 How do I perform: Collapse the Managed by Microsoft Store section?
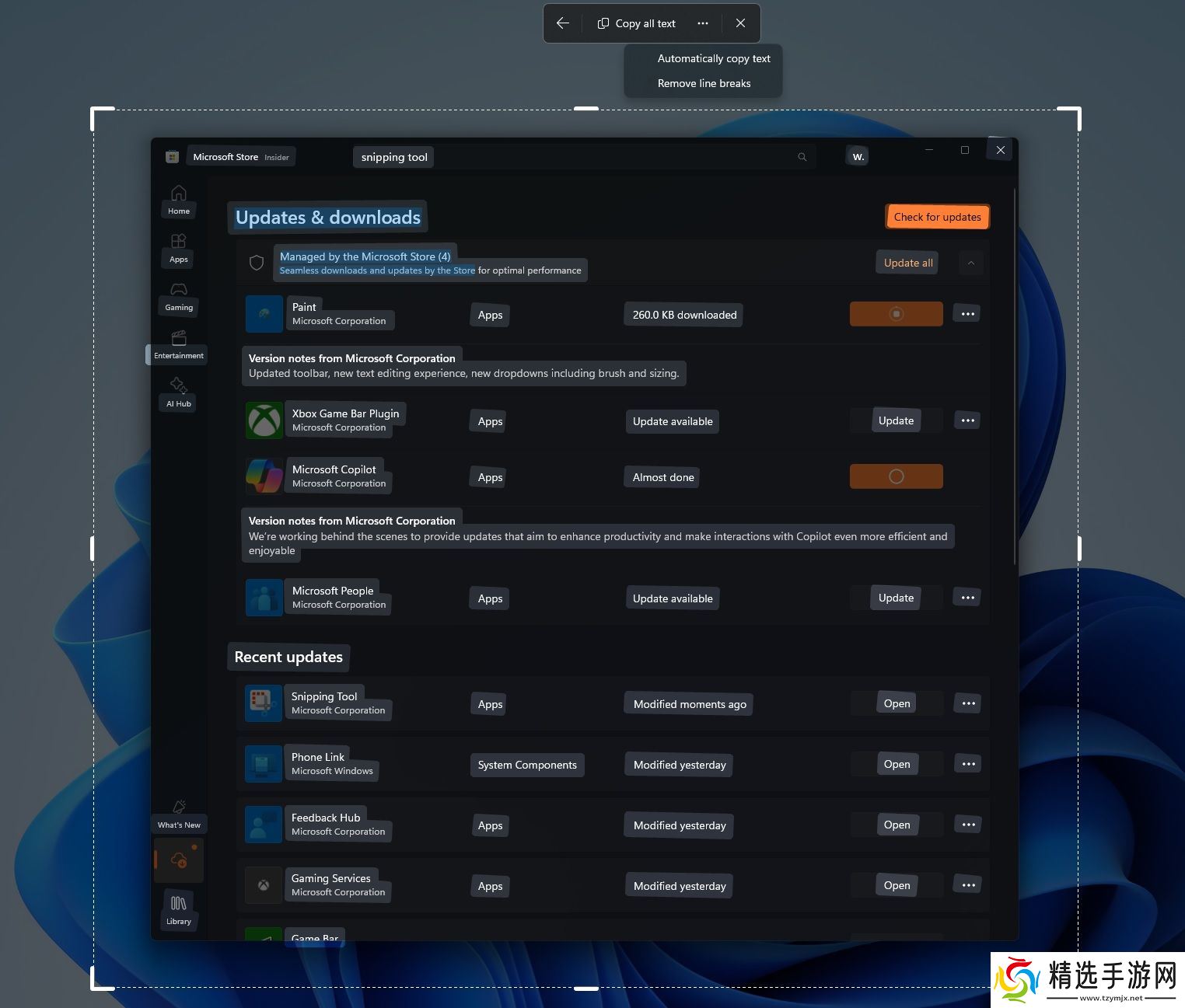click(x=971, y=263)
